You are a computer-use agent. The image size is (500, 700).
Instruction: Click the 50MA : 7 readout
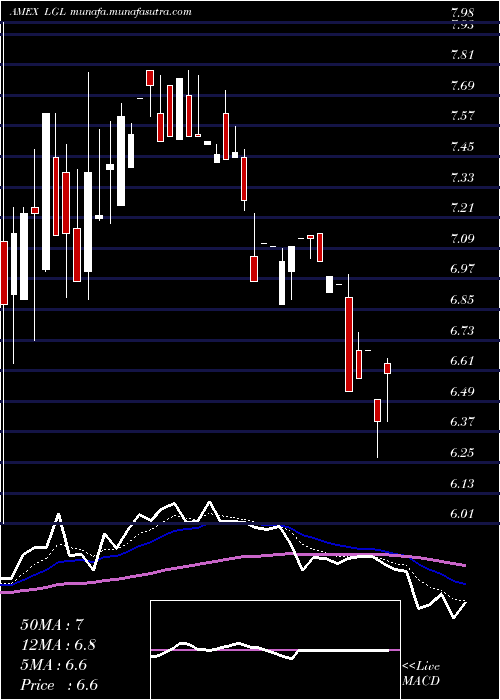click(x=52, y=625)
